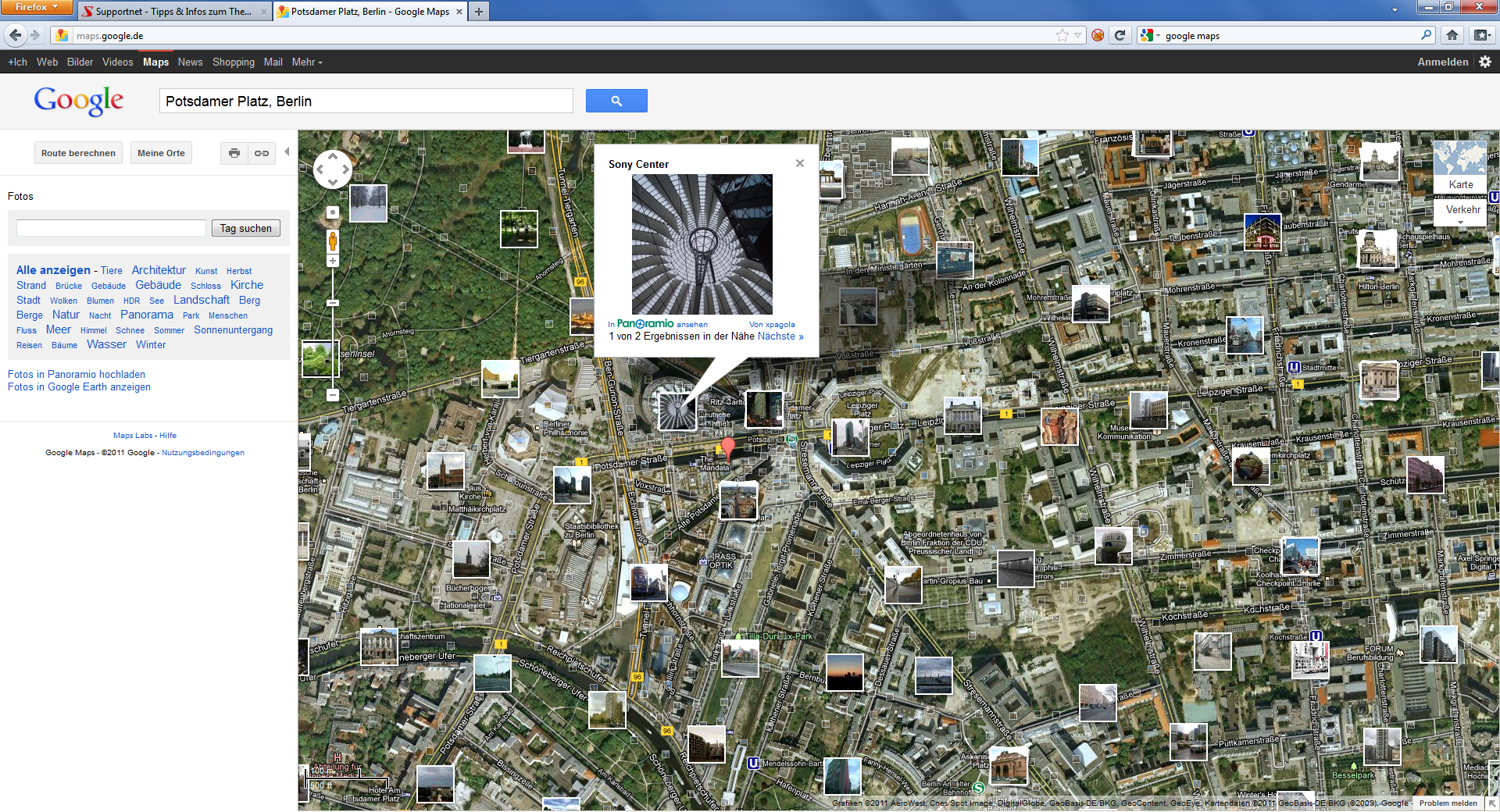Open the settings gear icon top right
The image size is (1500, 812).
click(1487, 62)
